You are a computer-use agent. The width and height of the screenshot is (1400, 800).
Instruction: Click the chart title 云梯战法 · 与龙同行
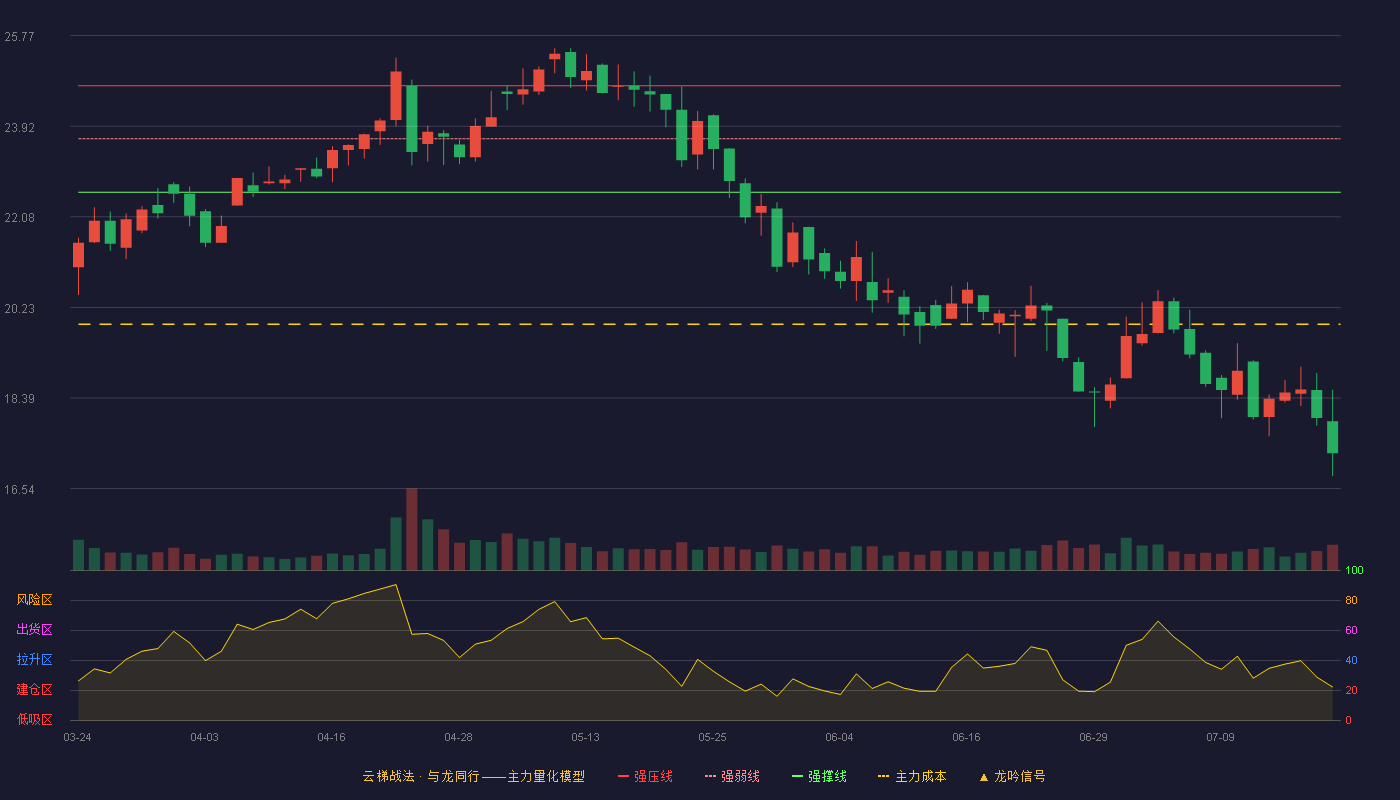[x=421, y=776]
